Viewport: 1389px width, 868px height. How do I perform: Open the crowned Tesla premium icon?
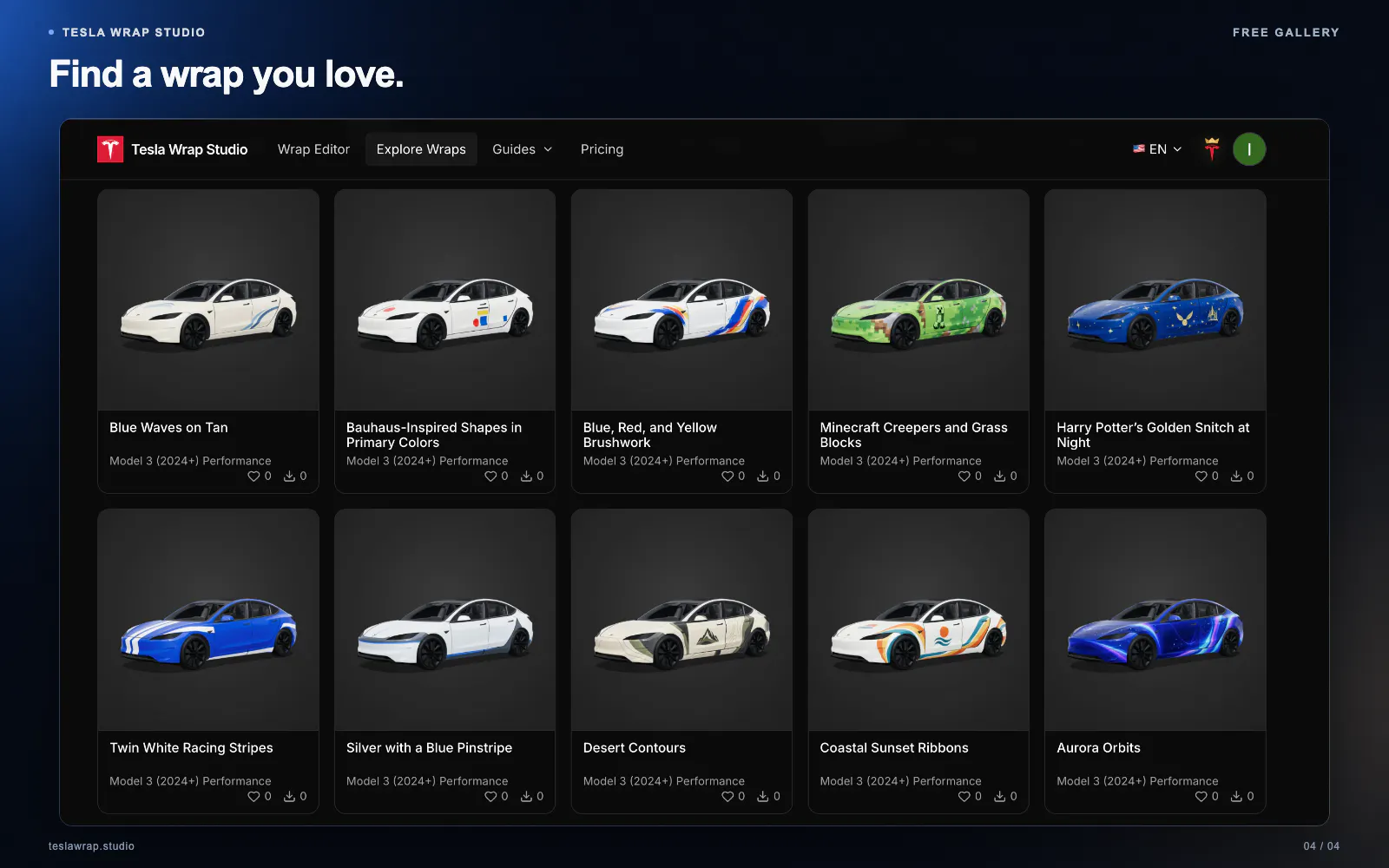coord(1212,149)
